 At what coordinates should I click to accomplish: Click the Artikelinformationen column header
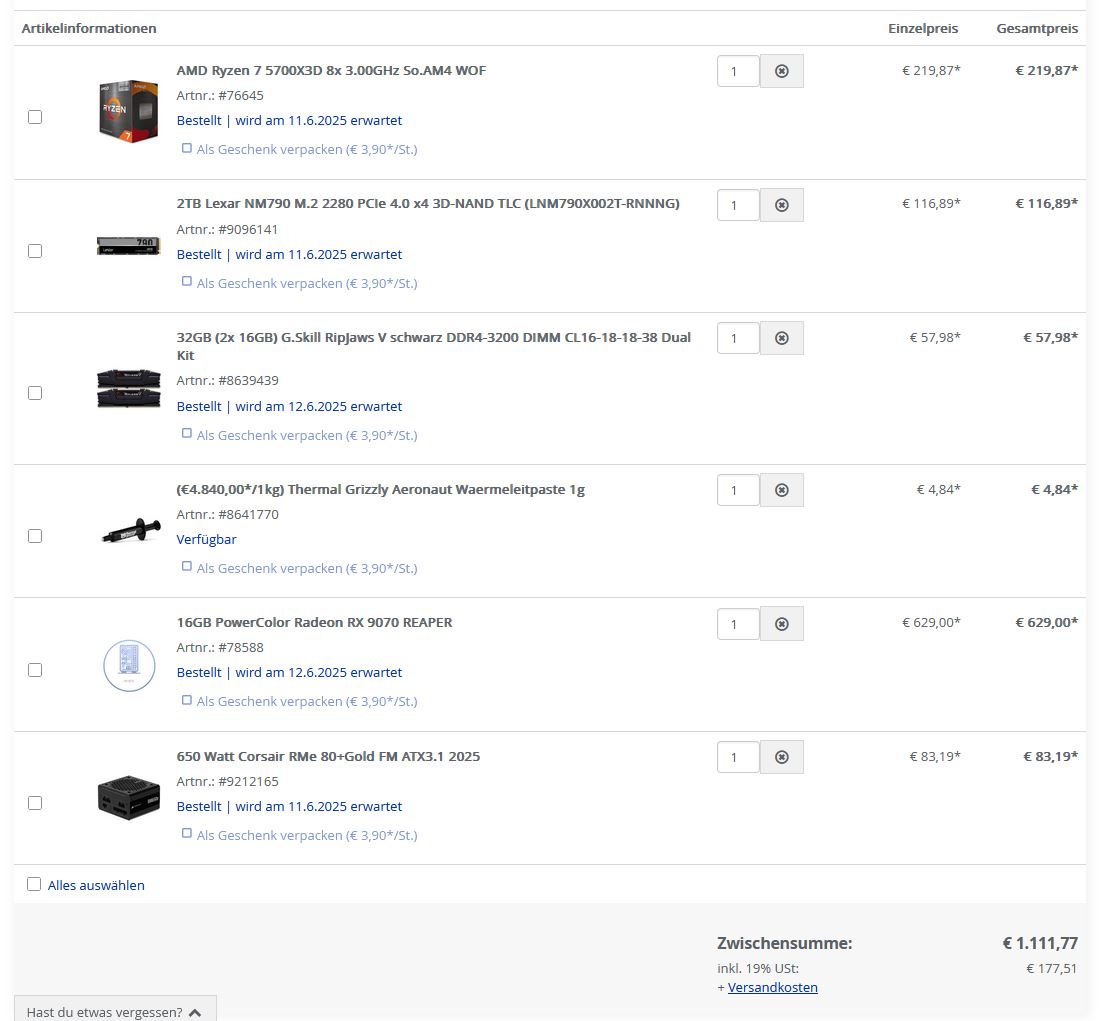[89, 29]
